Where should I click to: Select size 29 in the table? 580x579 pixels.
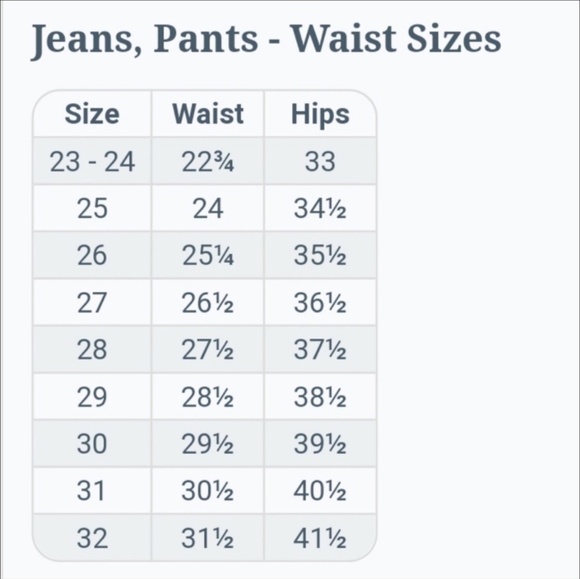pyautogui.click(x=92, y=397)
